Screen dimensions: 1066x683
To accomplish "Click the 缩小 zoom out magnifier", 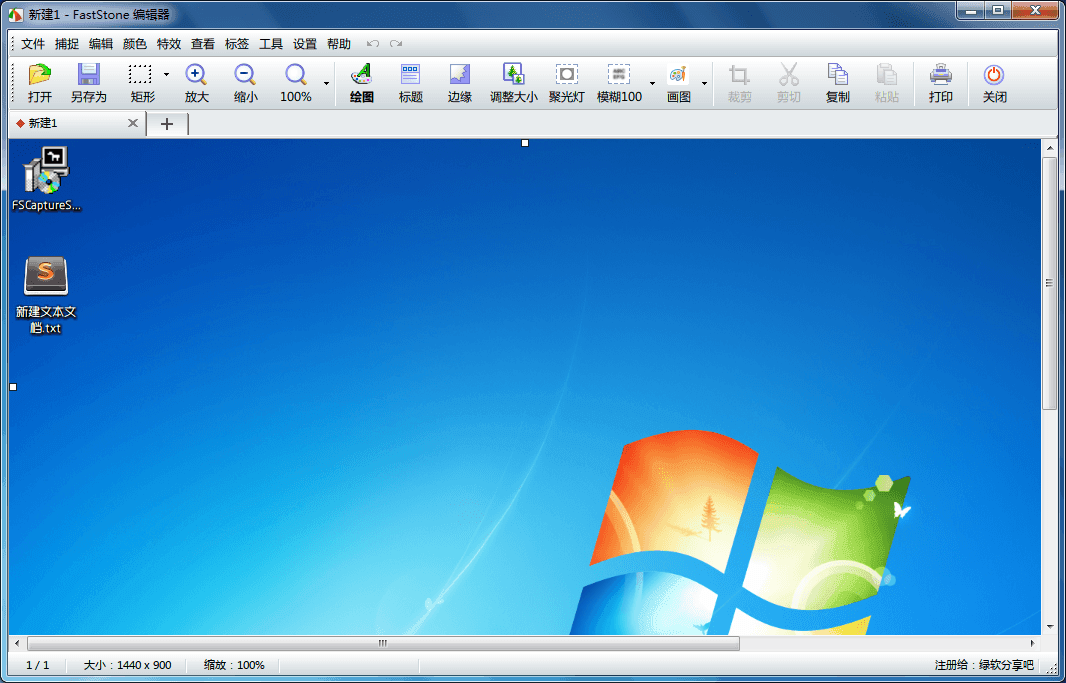I will (245, 75).
